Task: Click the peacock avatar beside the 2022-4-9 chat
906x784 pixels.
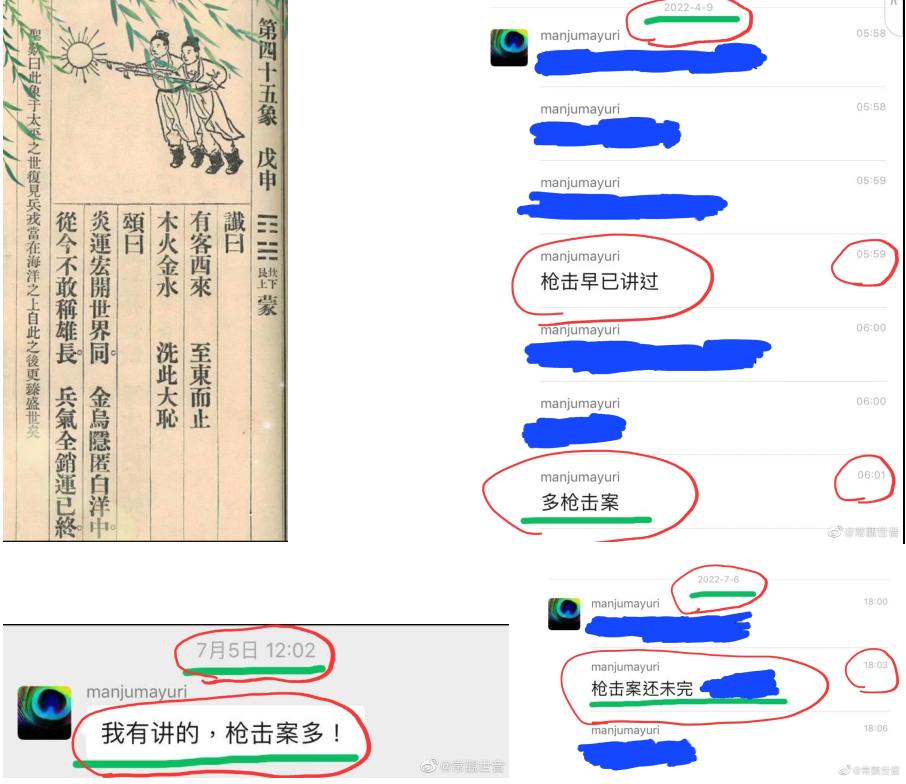Action: tap(509, 47)
